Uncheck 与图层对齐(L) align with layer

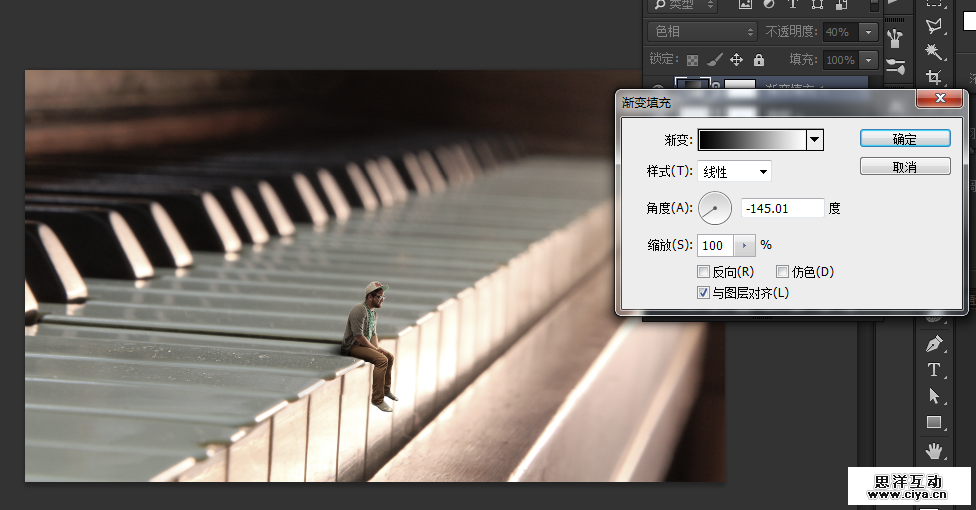(703, 293)
